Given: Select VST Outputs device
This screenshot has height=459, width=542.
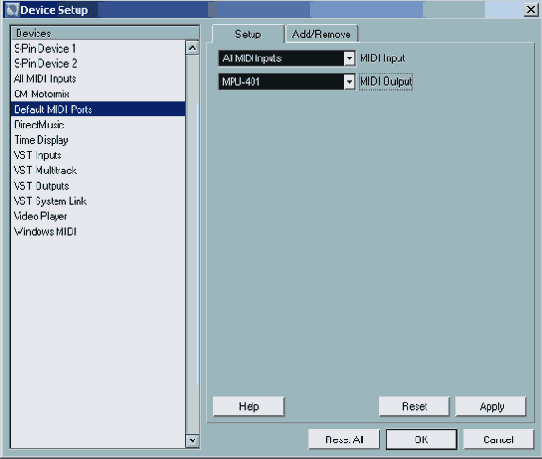Looking at the screenshot, I should (98, 186).
